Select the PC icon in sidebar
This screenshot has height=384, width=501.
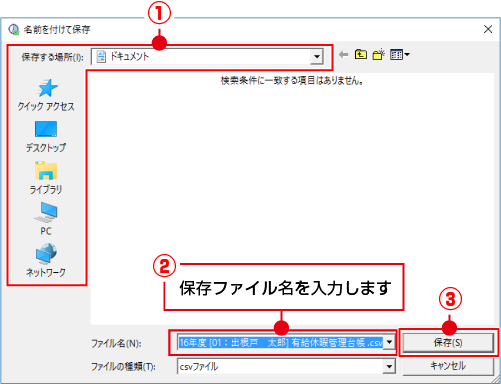pyautogui.click(x=46, y=219)
